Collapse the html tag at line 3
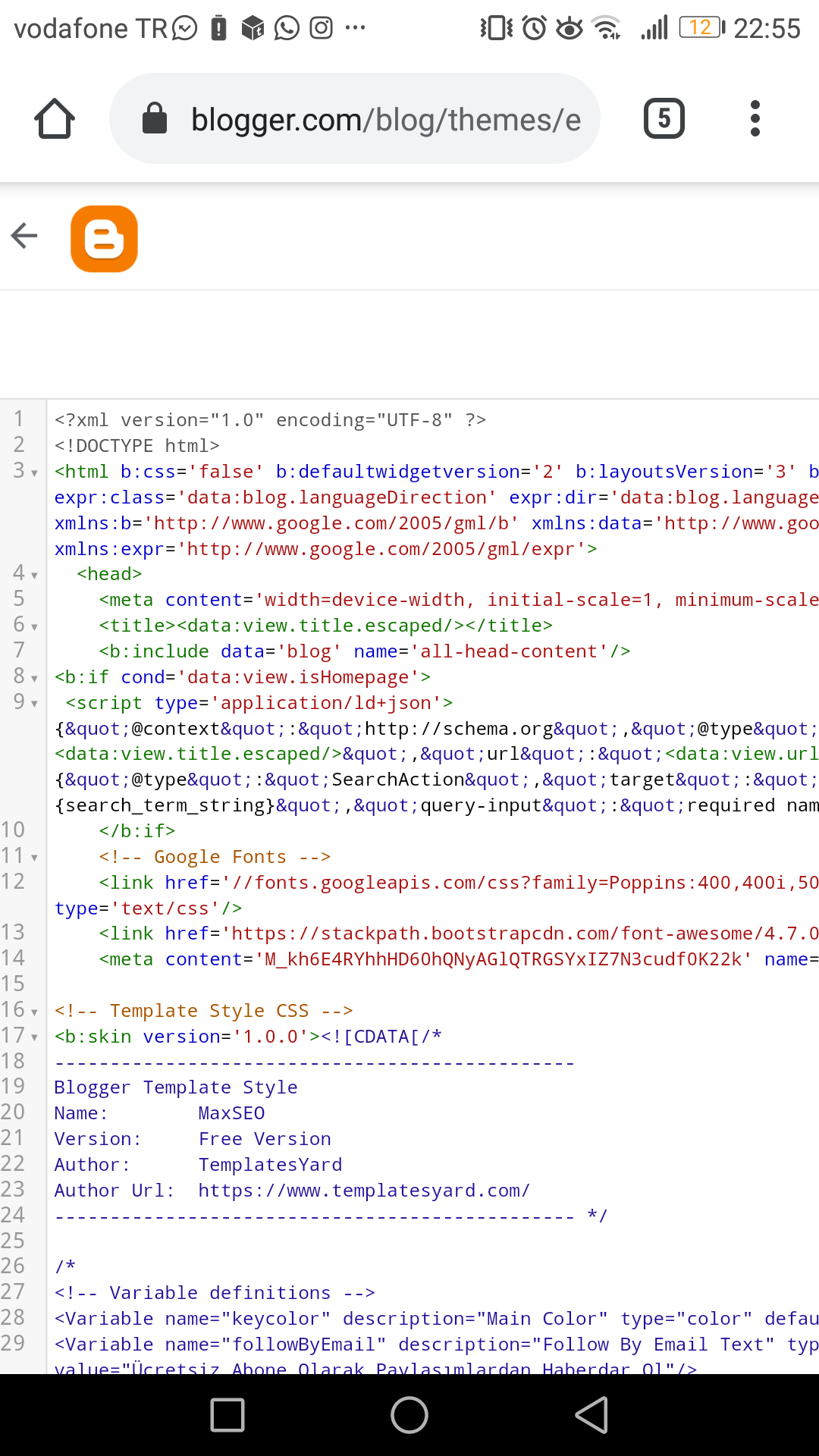The height and width of the screenshot is (1456, 819). [x=34, y=473]
